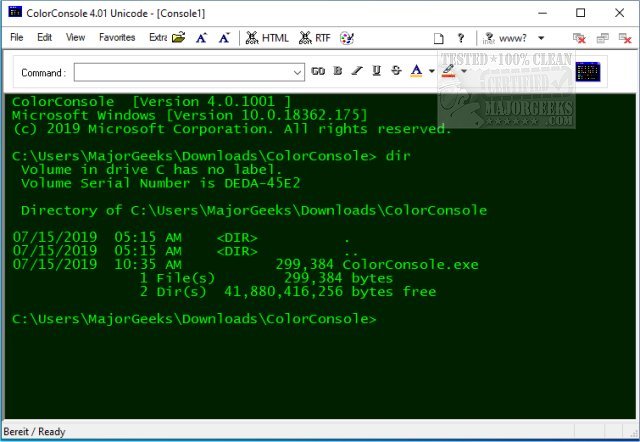Open the File menu
This screenshot has height=442, width=640.
tap(17, 38)
